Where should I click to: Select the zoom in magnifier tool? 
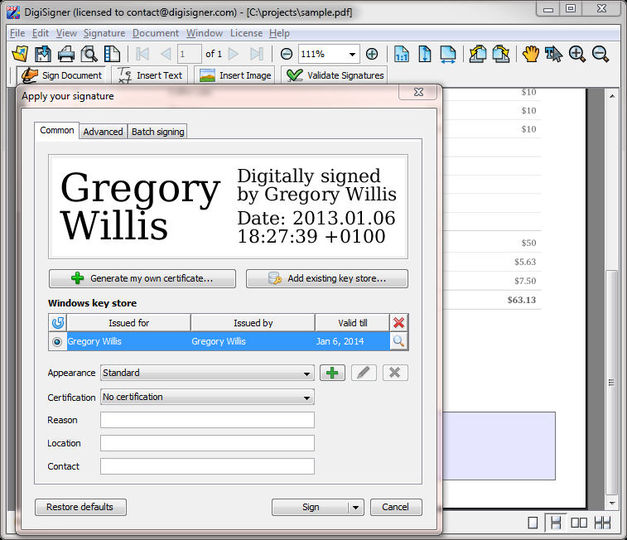tap(577, 54)
